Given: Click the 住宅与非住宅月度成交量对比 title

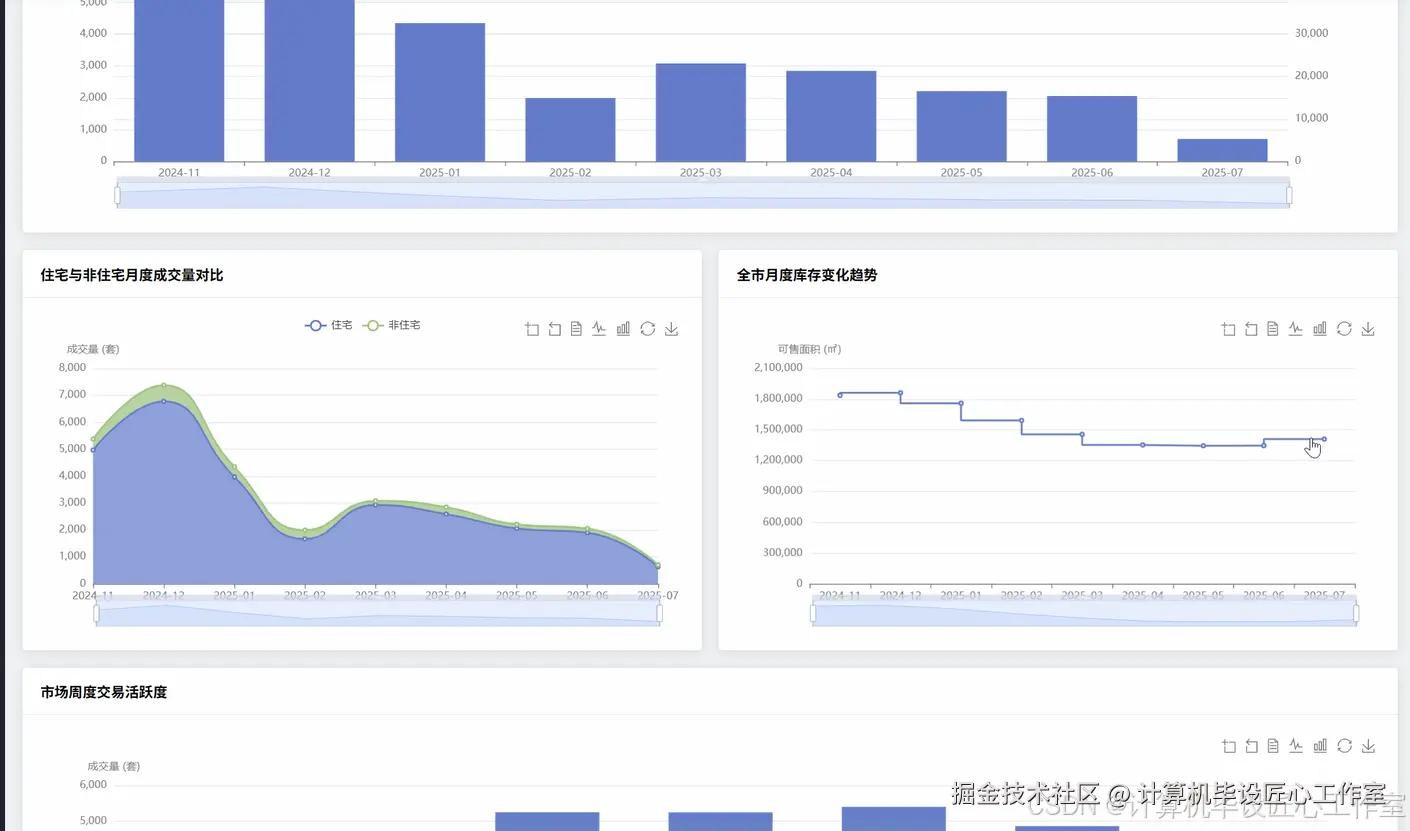Looking at the screenshot, I should tap(132, 275).
